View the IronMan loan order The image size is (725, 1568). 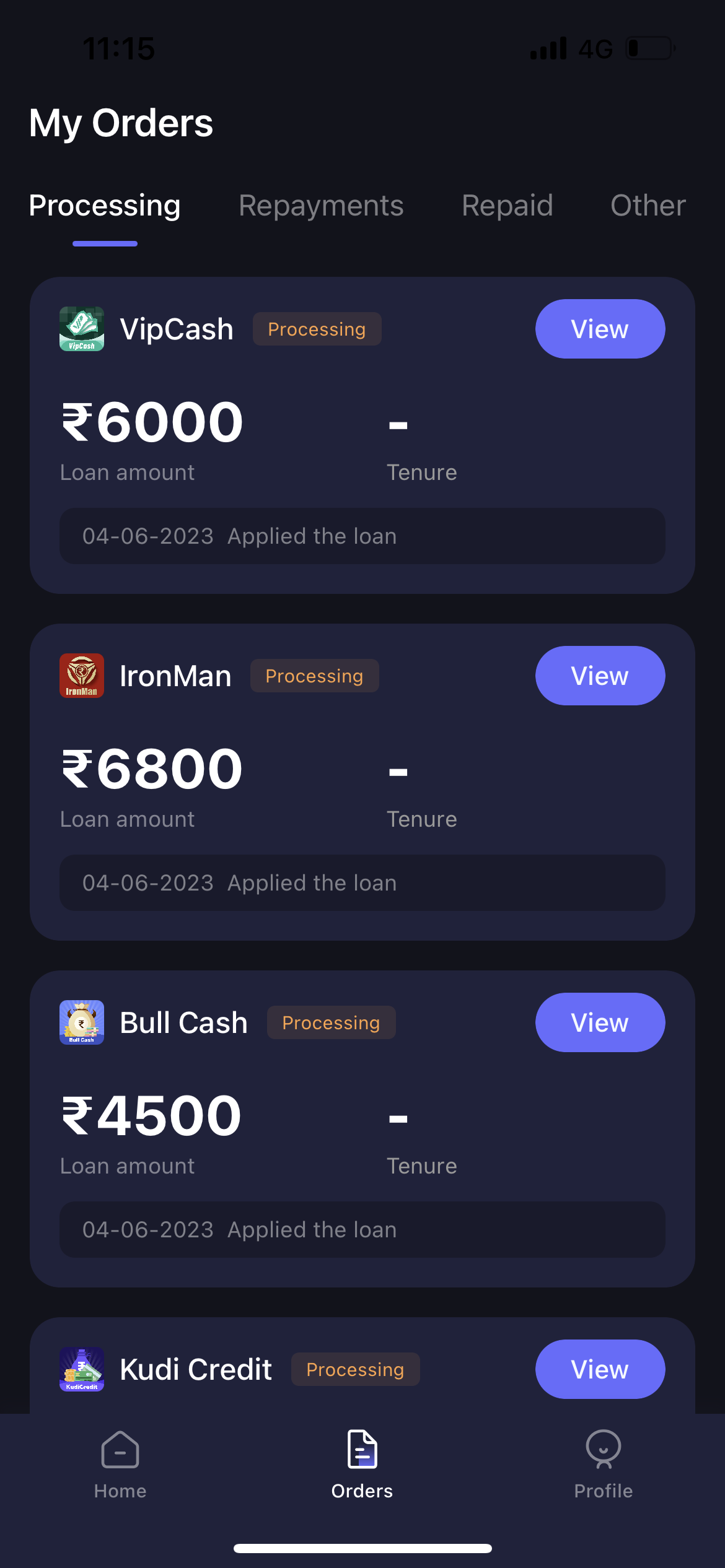click(600, 676)
